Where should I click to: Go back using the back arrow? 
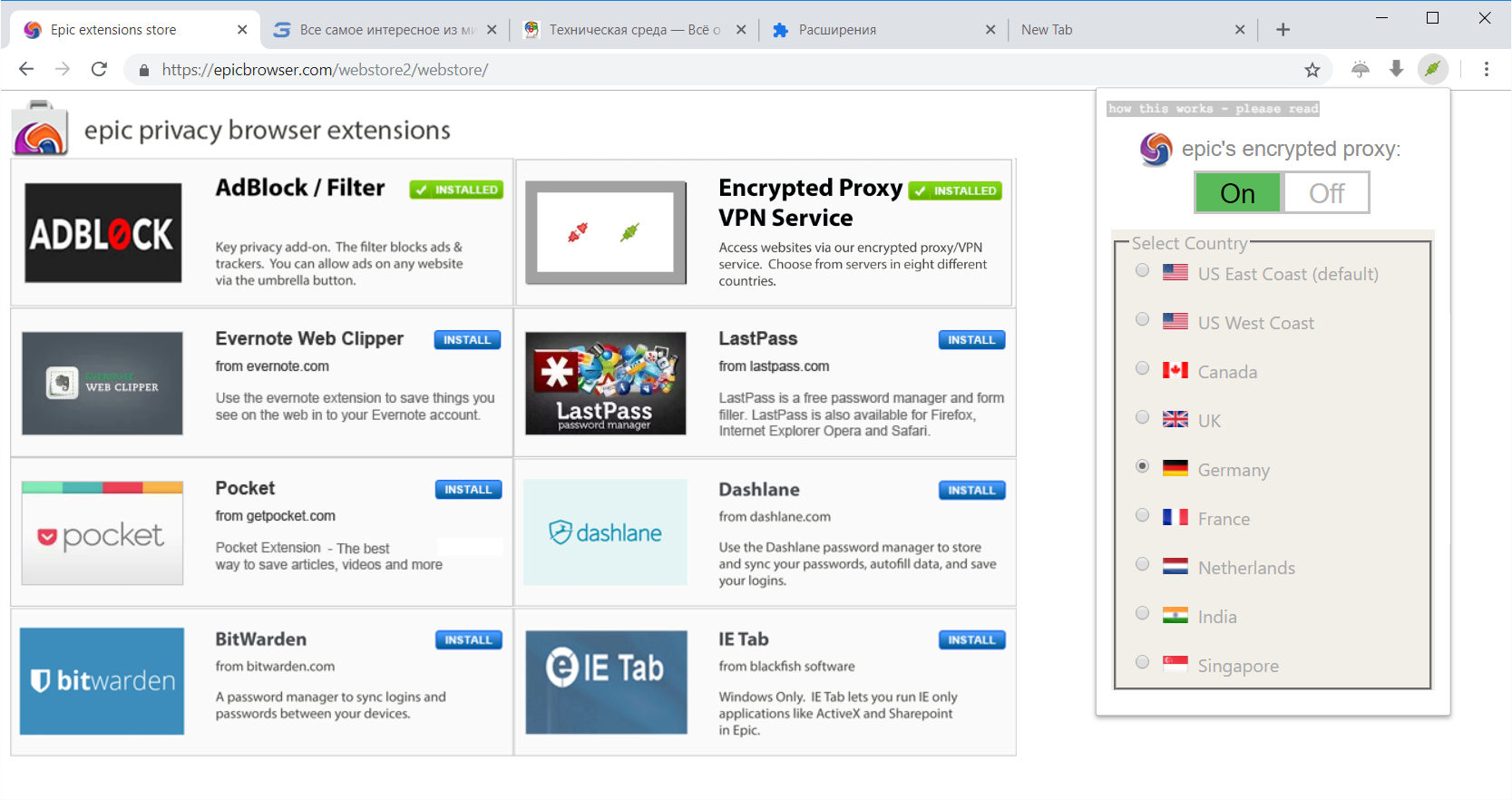pos(26,69)
